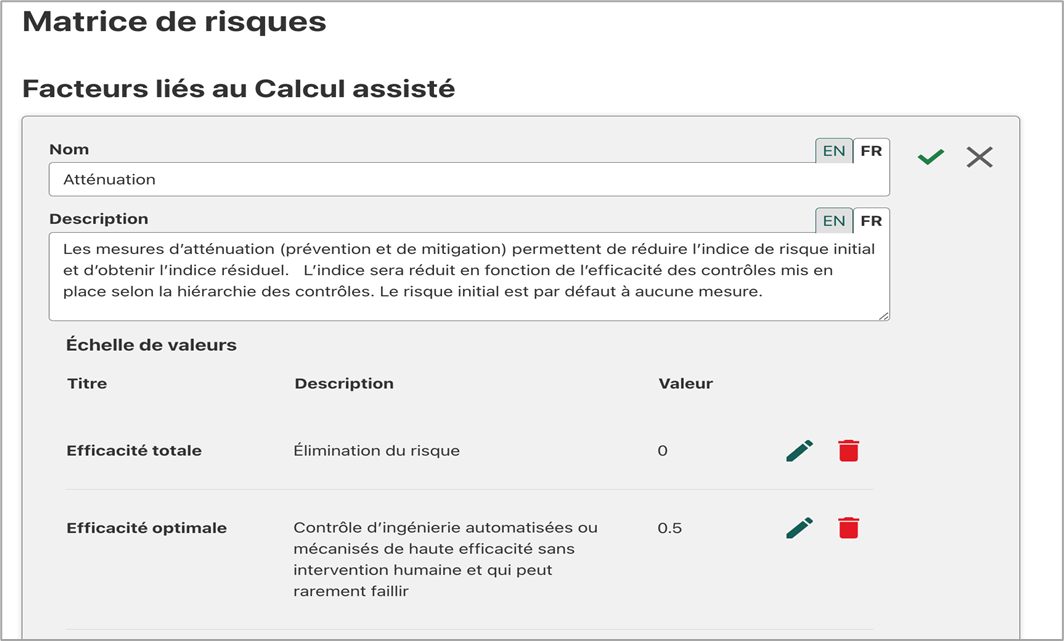
Task: Delete the Efficacité optimale row with the trash
Action: pos(848,528)
